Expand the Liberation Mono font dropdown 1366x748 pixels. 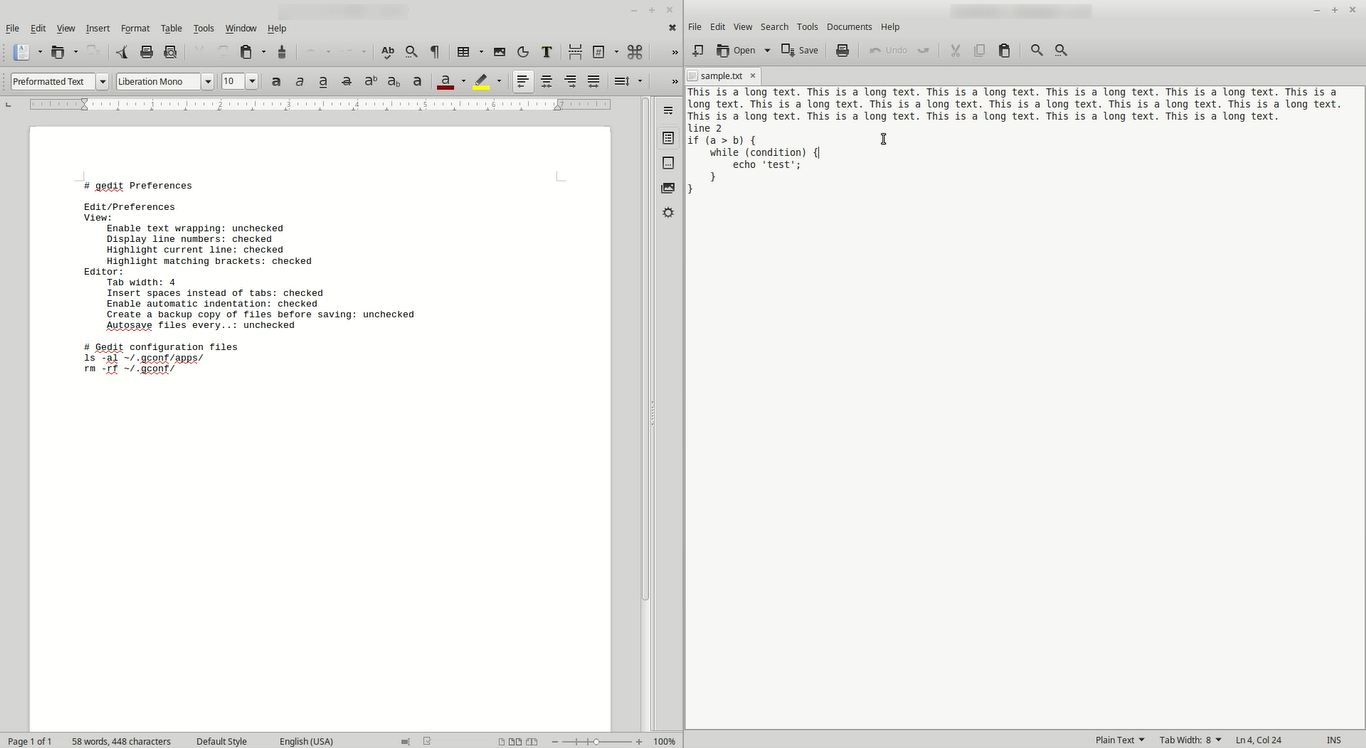pos(208,82)
